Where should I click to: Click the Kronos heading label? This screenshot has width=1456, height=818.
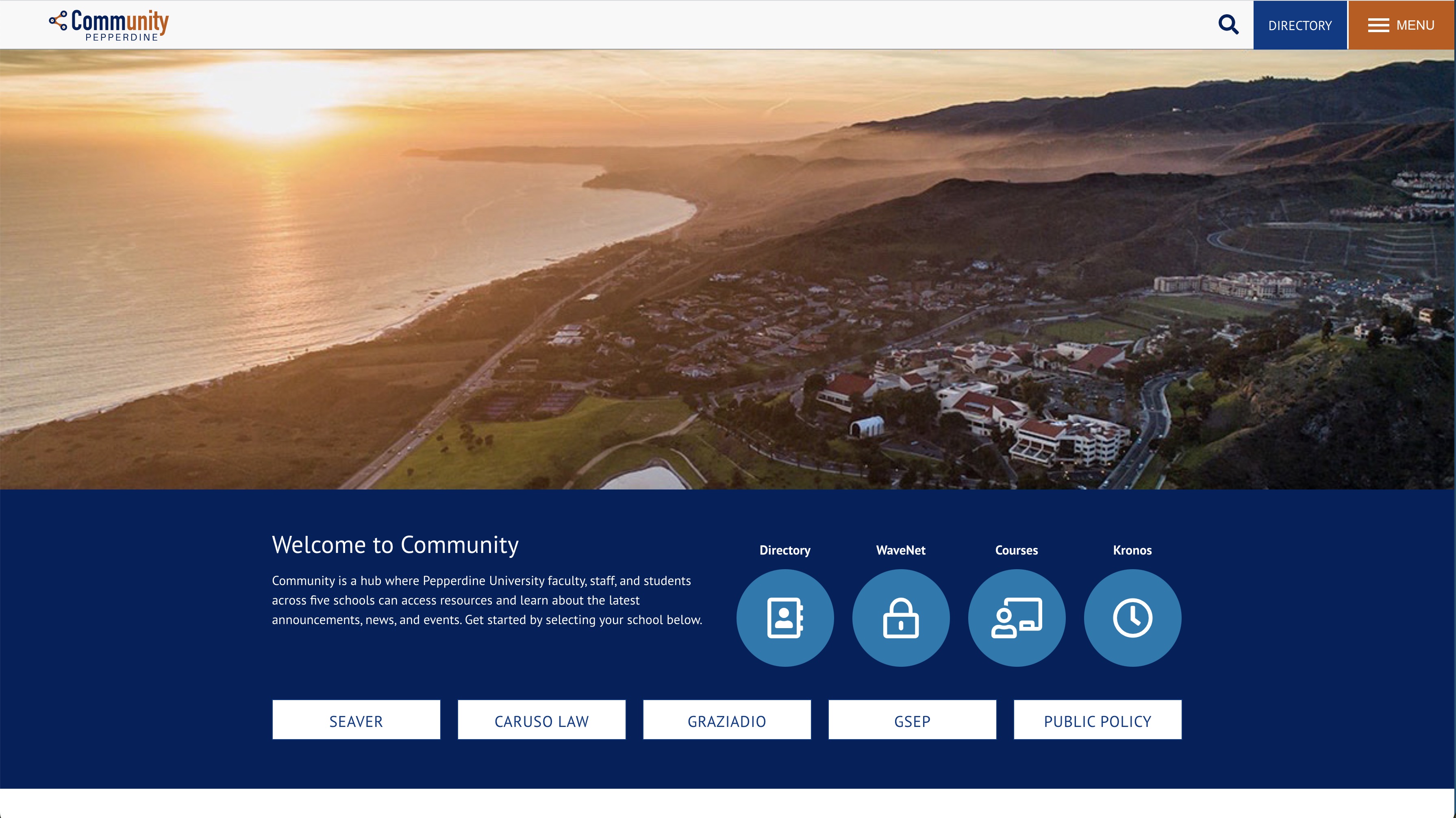(1132, 550)
